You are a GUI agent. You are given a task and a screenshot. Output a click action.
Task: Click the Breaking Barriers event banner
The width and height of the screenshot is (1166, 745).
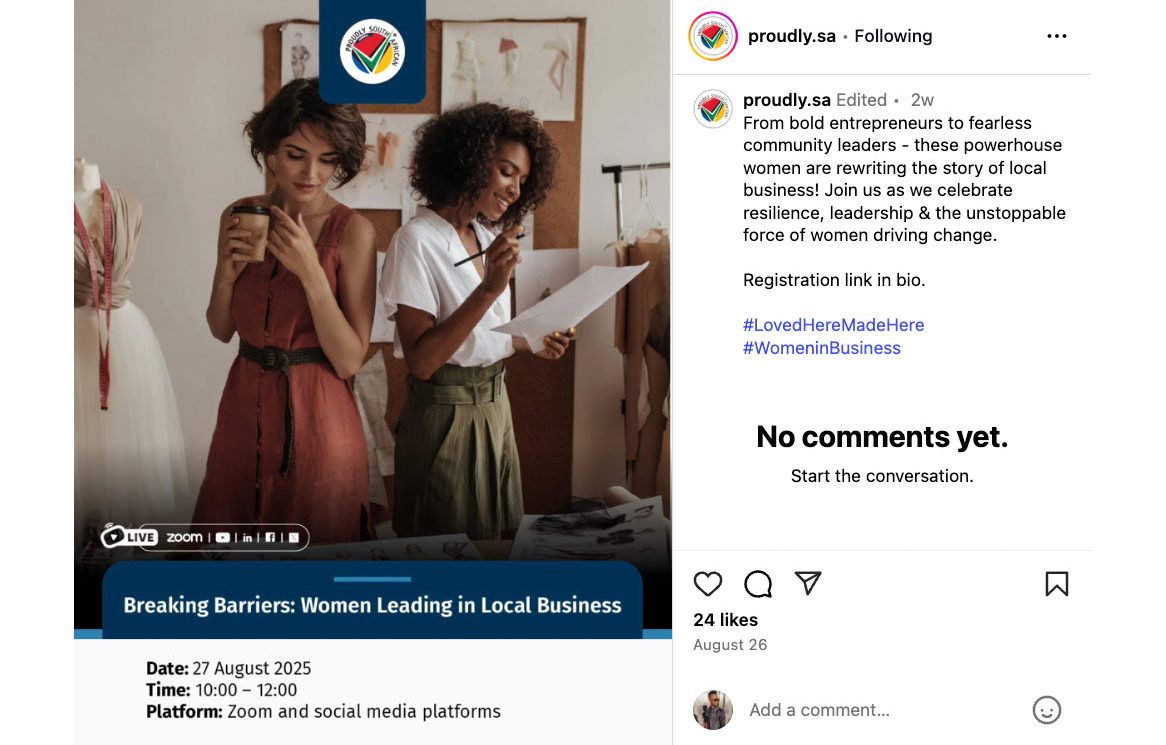[372, 605]
